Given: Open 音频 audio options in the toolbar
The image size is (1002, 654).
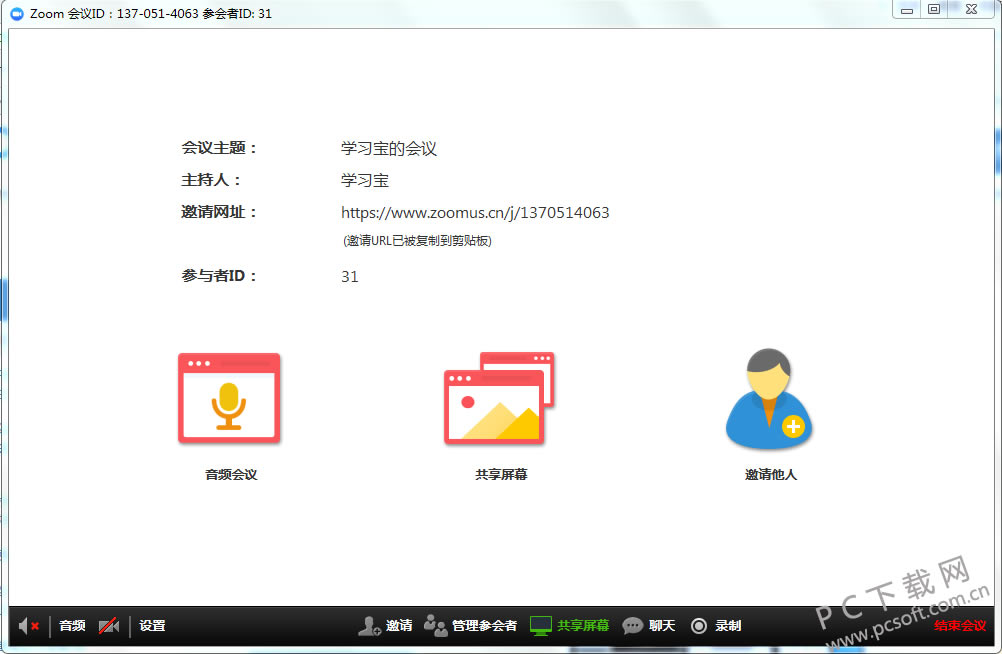Looking at the screenshot, I should click(72, 626).
